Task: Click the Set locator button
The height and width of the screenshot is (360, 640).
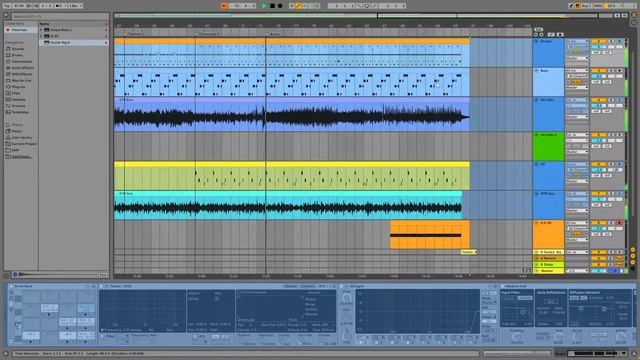Action: pyautogui.click(x=538, y=30)
